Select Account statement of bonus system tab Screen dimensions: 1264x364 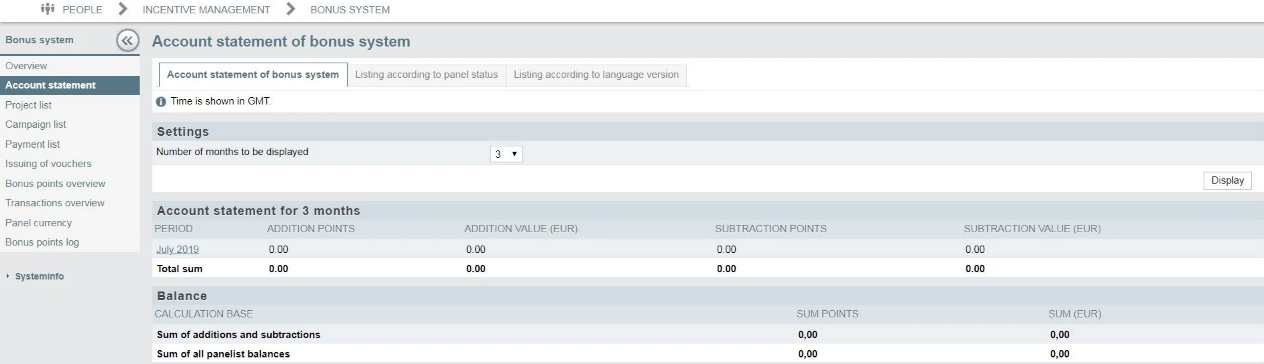click(253, 75)
